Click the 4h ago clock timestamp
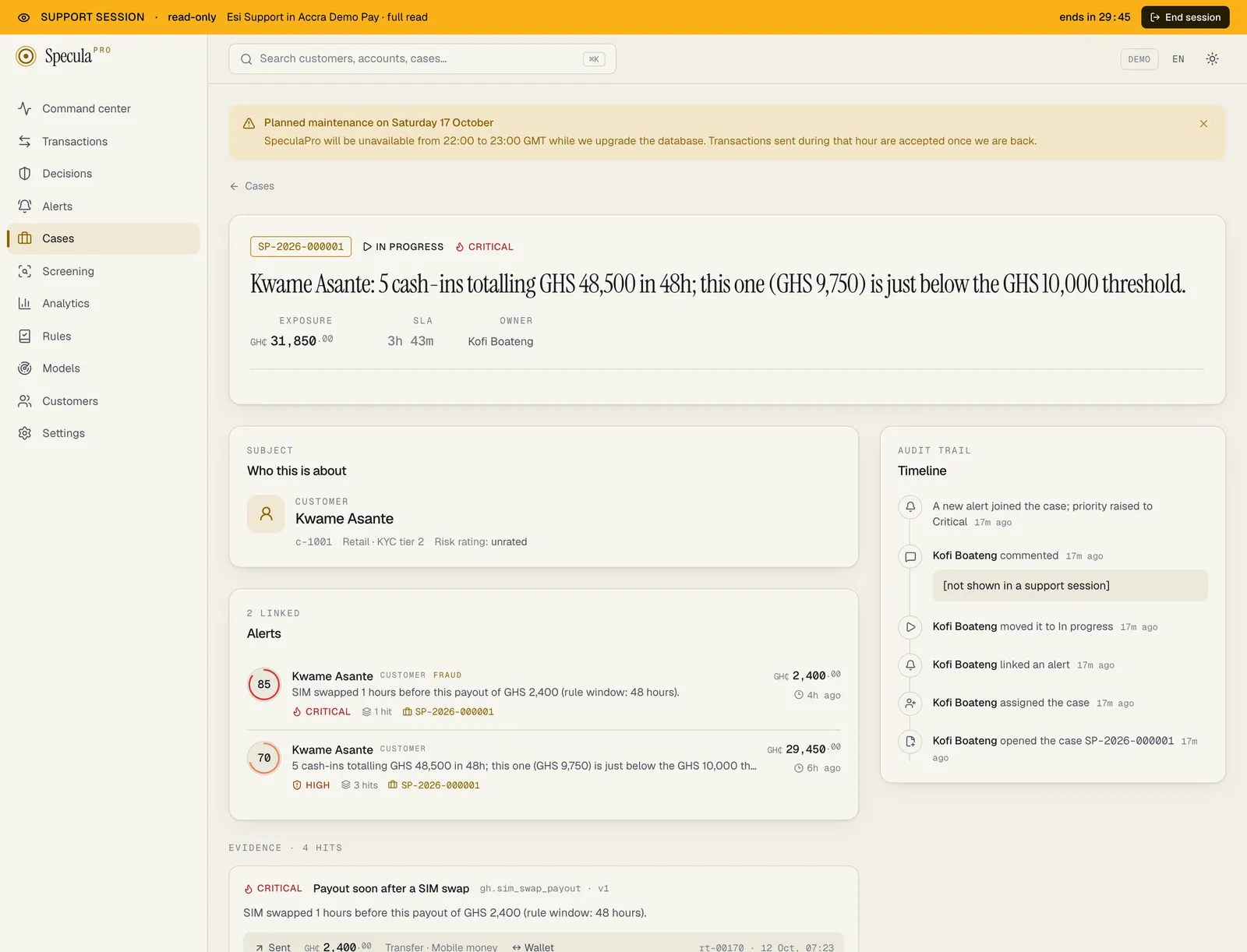Image resolution: width=1247 pixels, height=952 pixels. (x=818, y=696)
